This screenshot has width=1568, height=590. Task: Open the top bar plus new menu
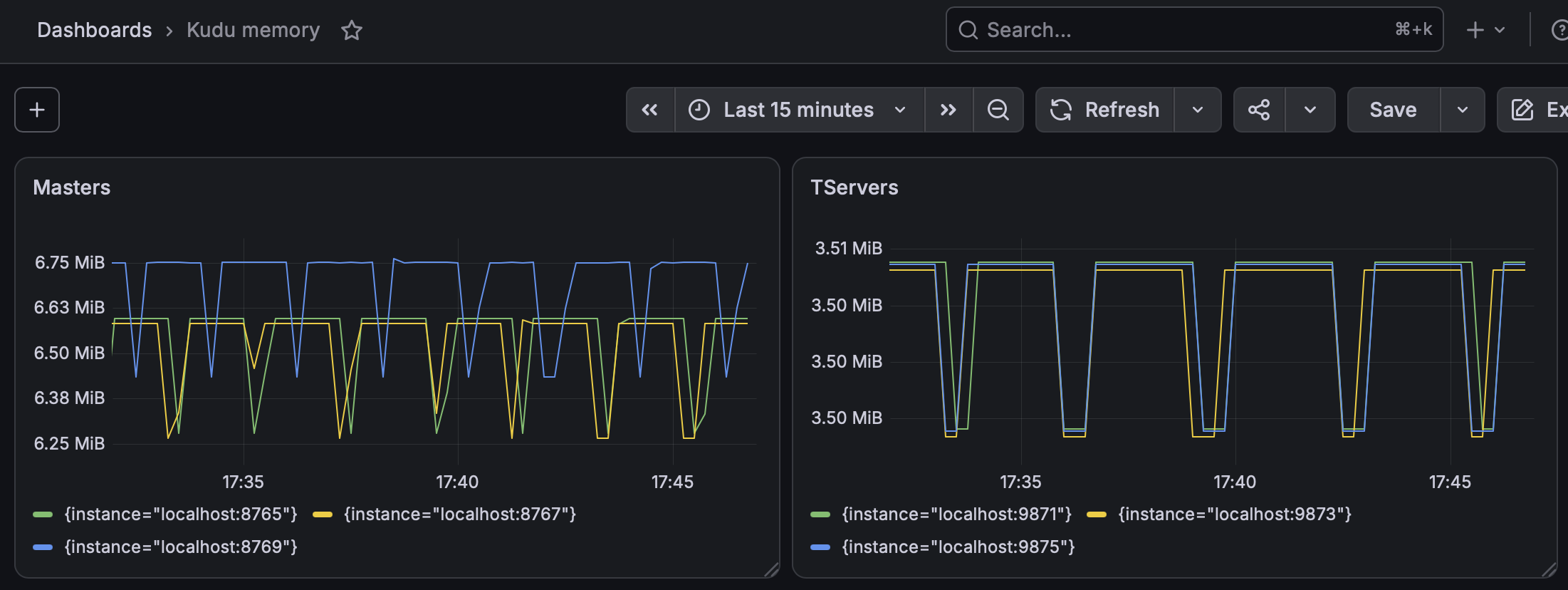tap(1485, 30)
